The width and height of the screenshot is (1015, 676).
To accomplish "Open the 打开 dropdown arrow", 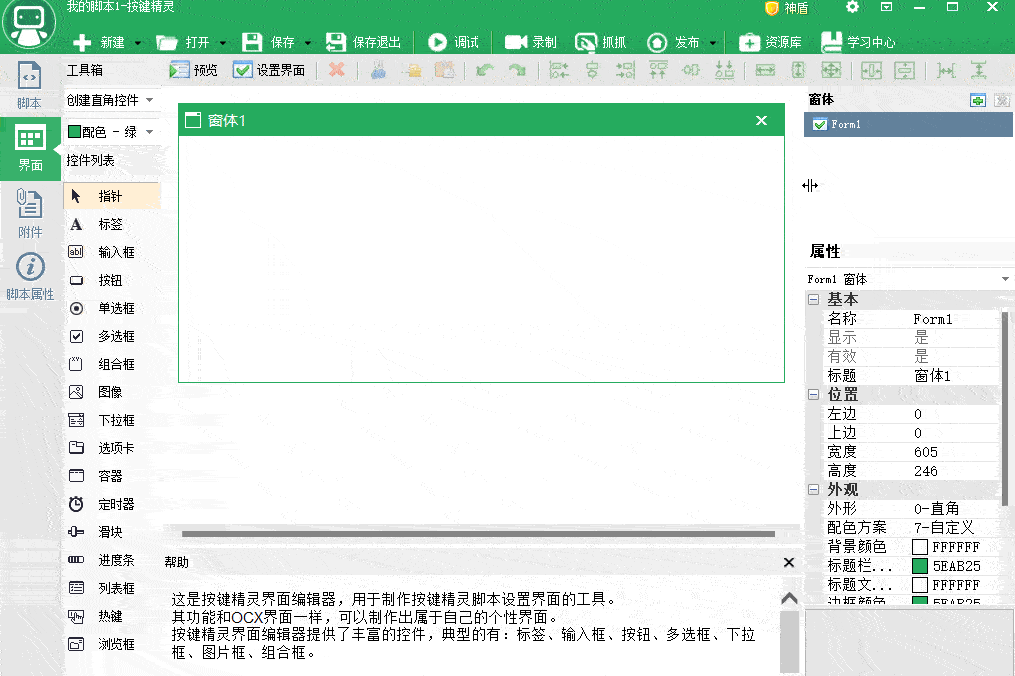I will pos(223,43).
